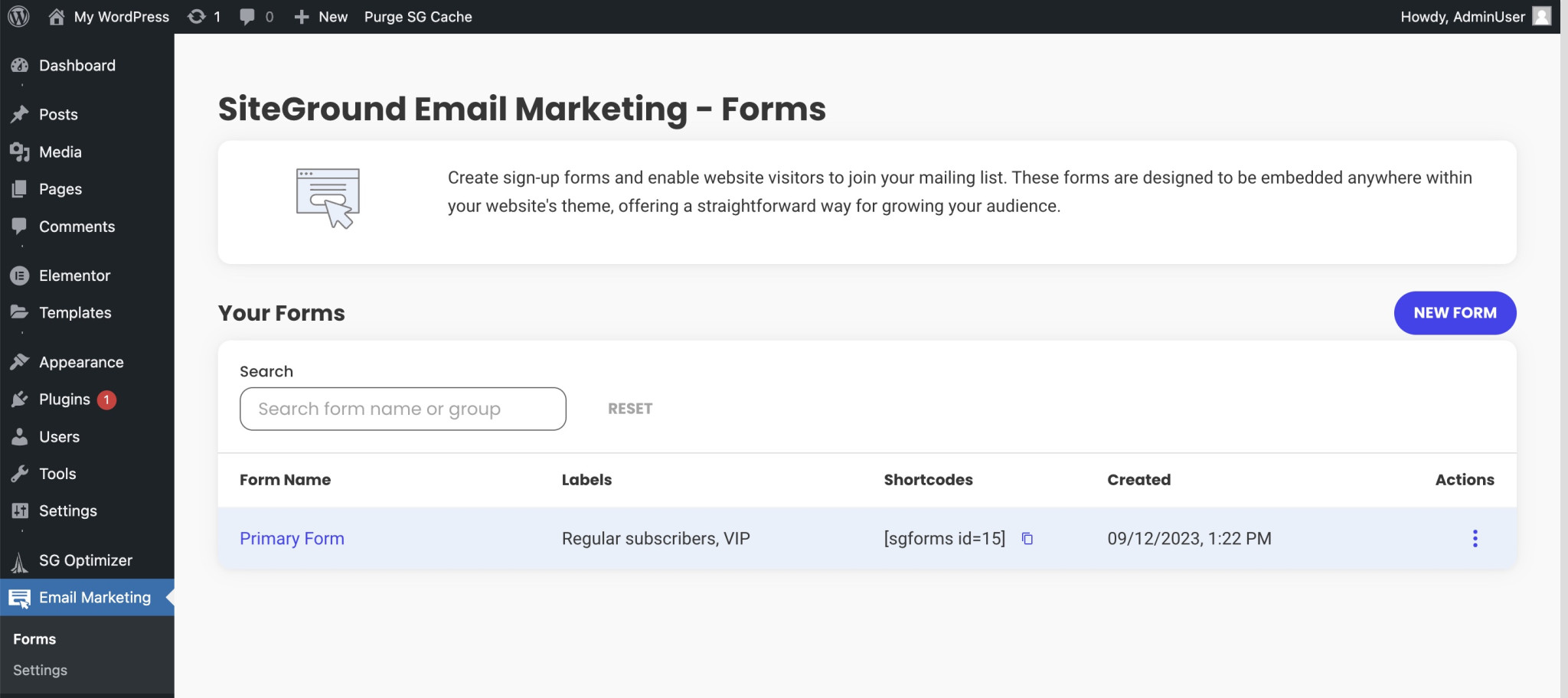Click the Posts pushpin icon
This screenshot has width=1568, height=698.
coord(20,115)
